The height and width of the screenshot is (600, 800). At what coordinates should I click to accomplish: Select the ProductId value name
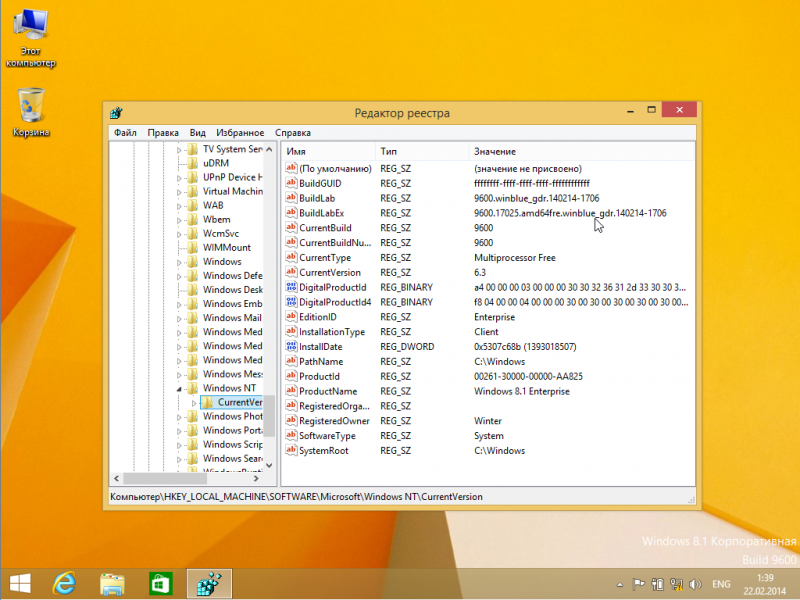click(319, 377)
